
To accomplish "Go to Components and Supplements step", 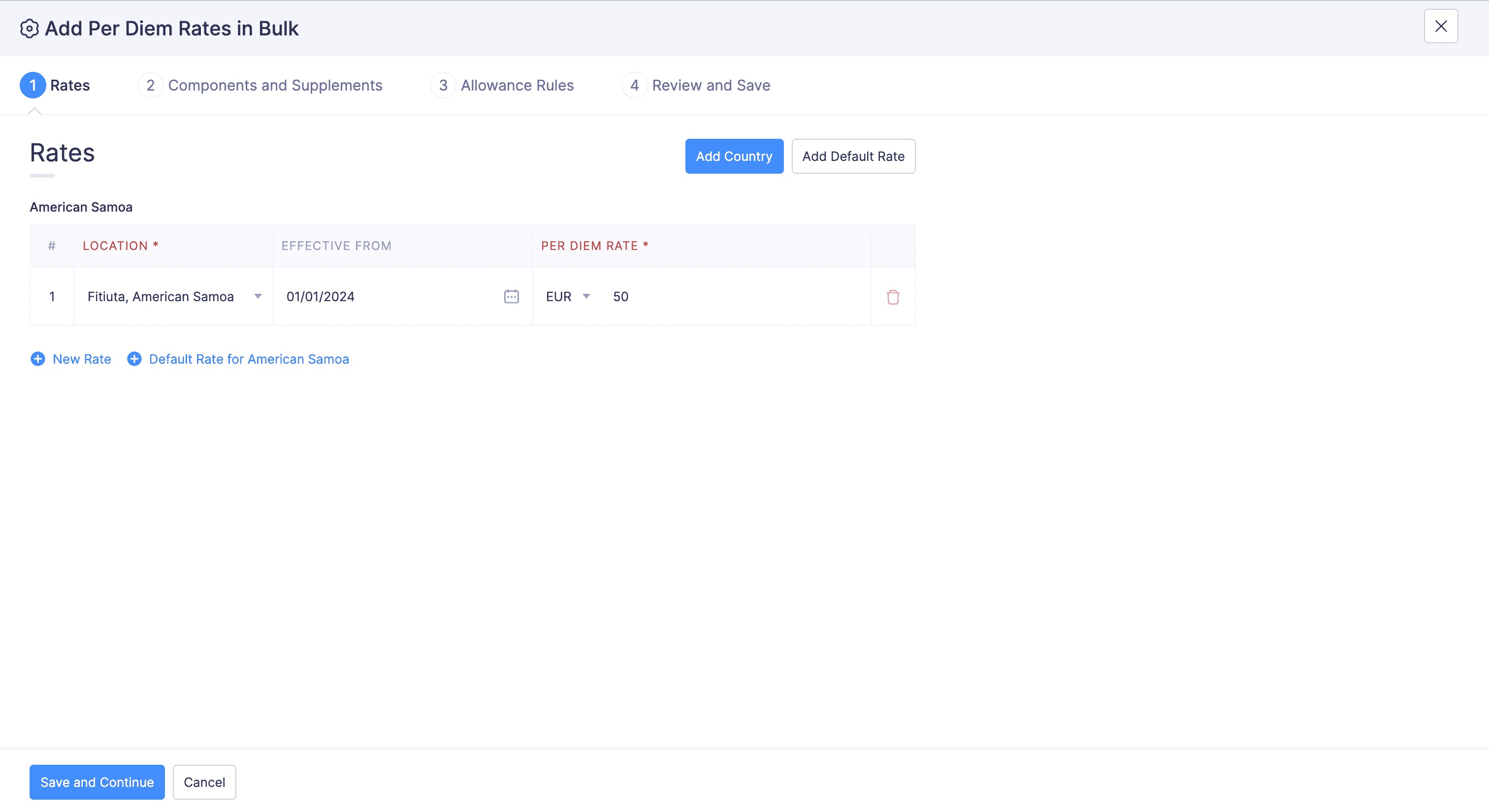I will (x=275, y=86).
